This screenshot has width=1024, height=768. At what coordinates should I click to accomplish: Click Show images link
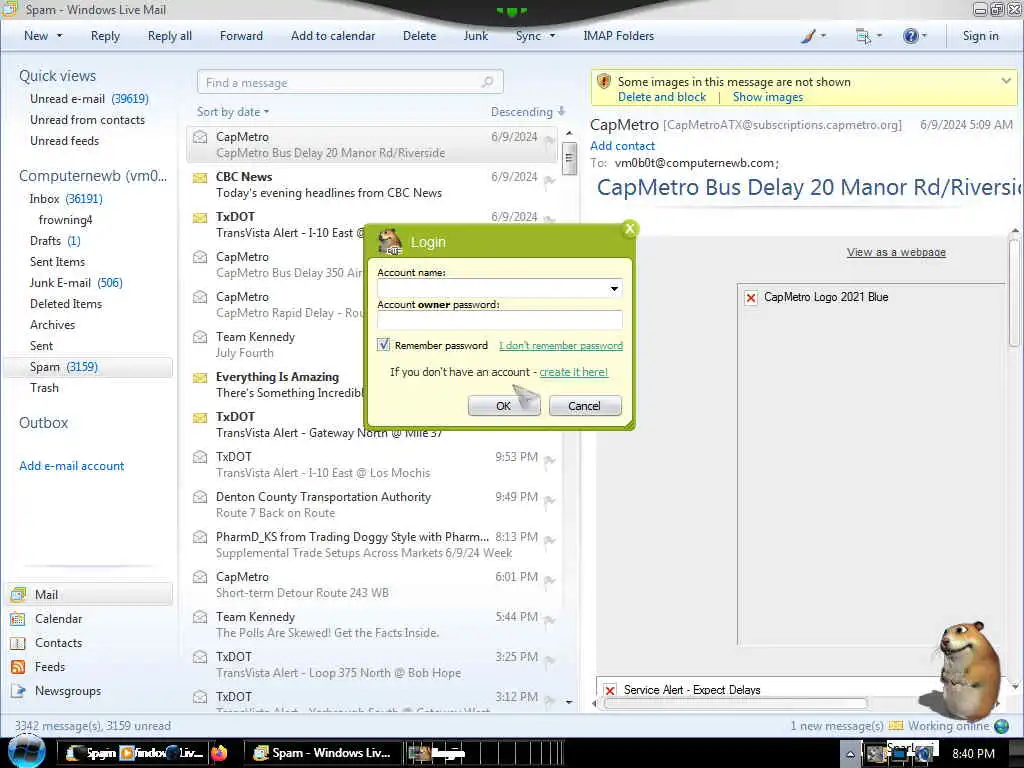[768, 97]
